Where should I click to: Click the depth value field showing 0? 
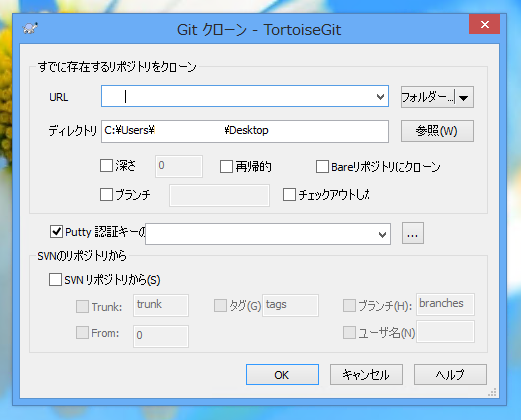pos(179,166)
